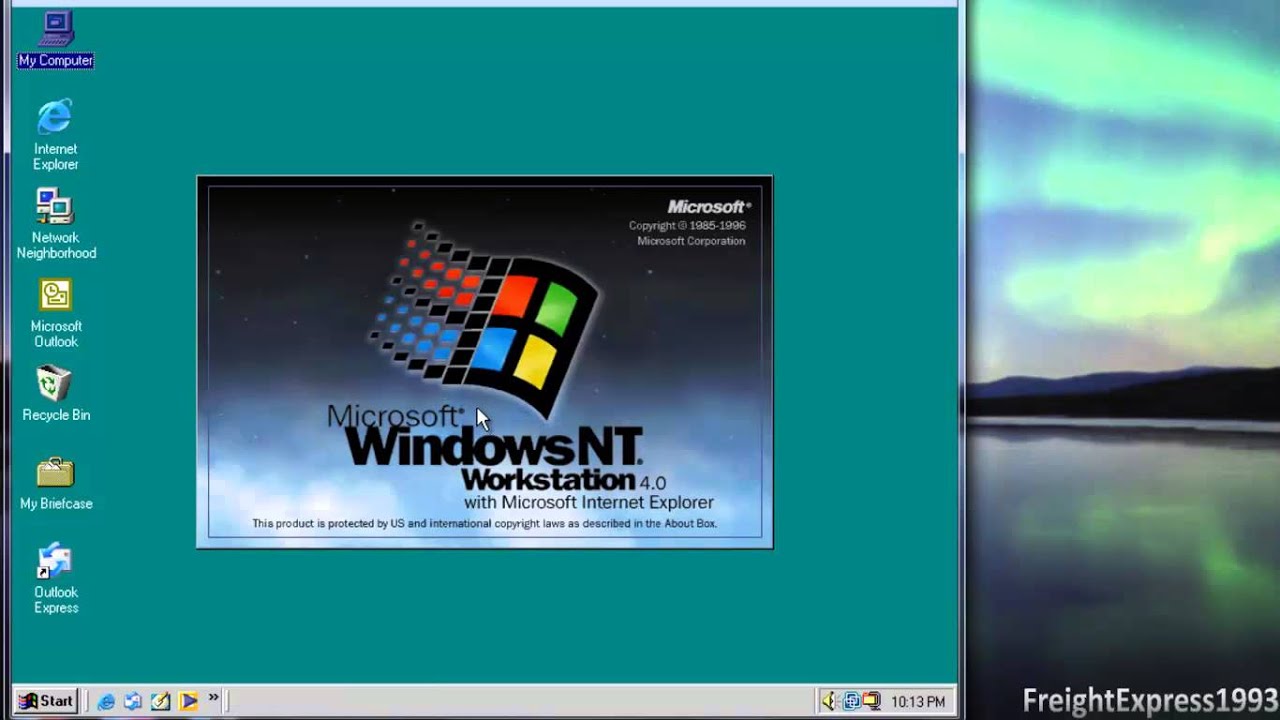
Task: Select the Network Neighborhood desktop icon
Action: (56, 224)
